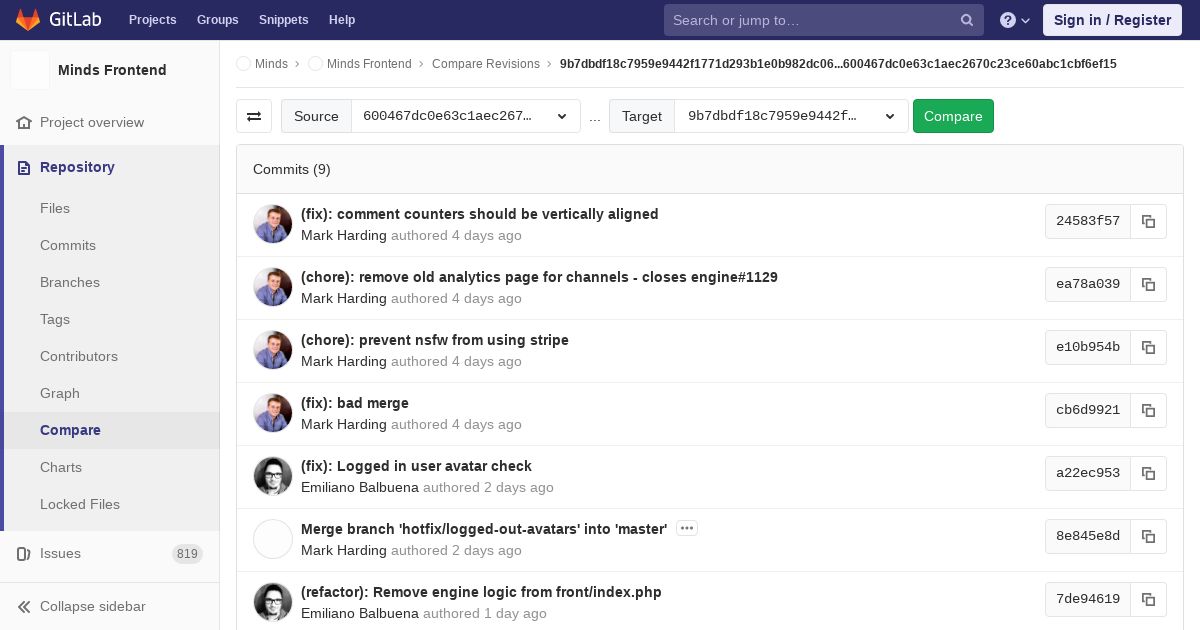Click the 819 issues count badge
The height and width of the screenshot is (630, 1200).
tap(187, 554)
